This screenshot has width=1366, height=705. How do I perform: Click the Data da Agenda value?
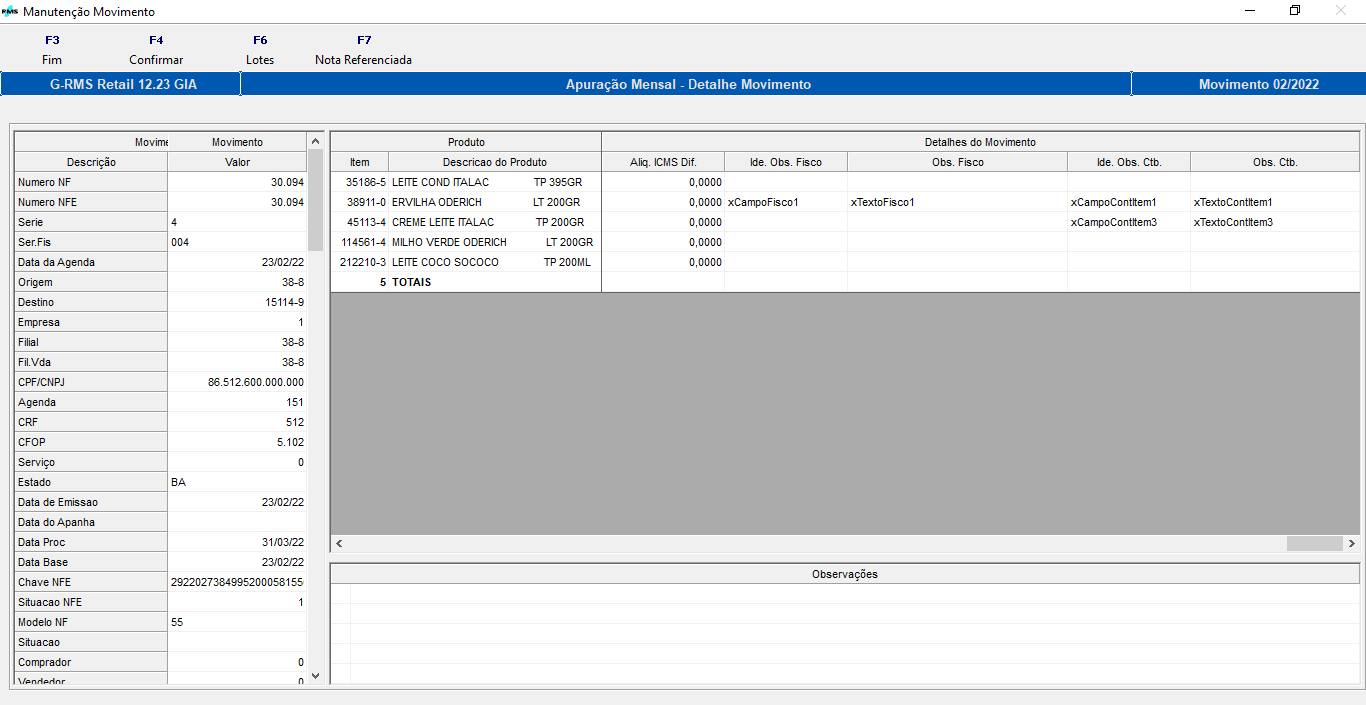point(237,262)
